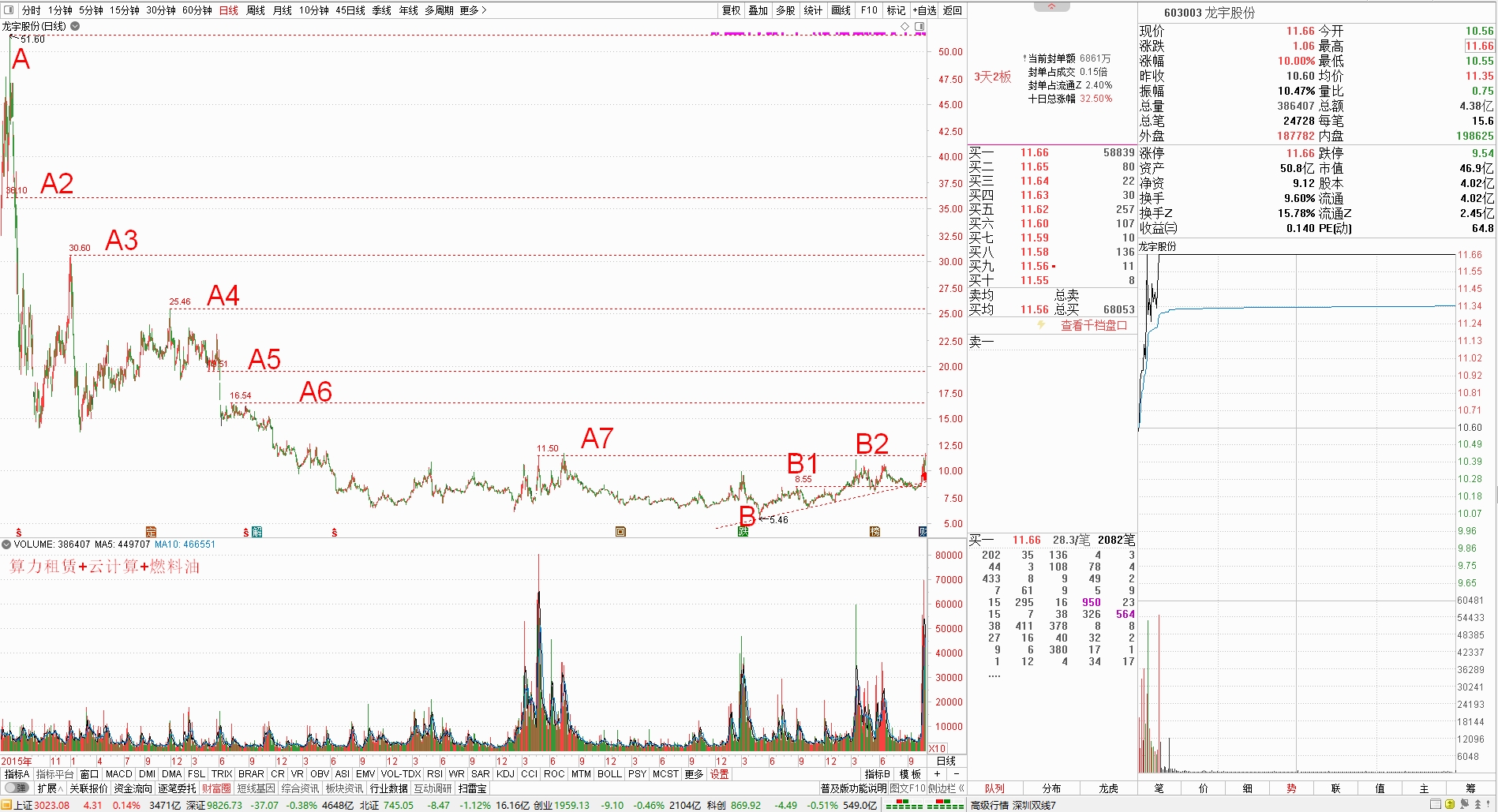This screenshot has height=812, width=1498.
Task: Expand 更多 periods menu
Action: (473, 10)
